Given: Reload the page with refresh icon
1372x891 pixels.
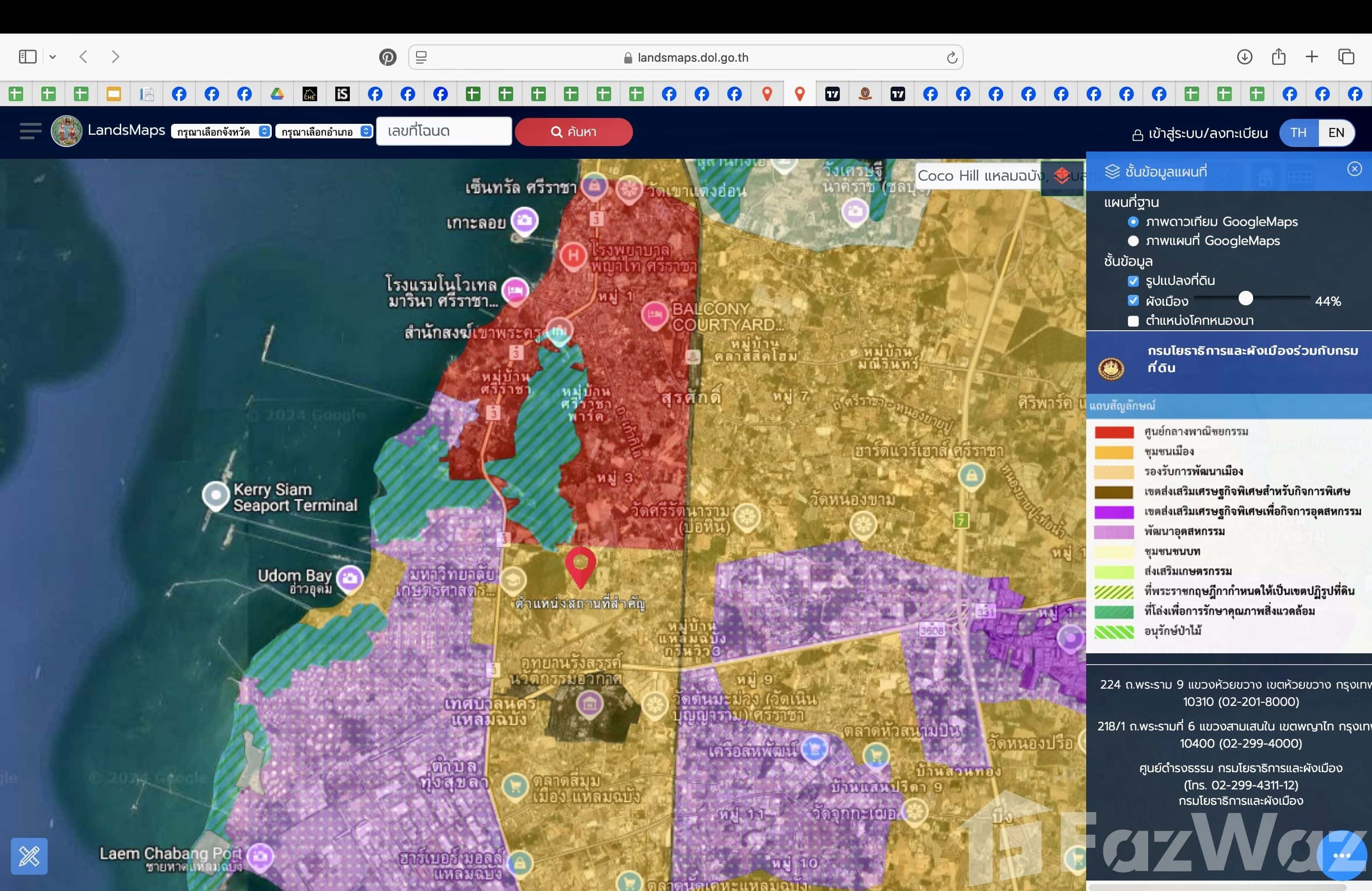Looking at the screenshot, I should coord(951,58).
